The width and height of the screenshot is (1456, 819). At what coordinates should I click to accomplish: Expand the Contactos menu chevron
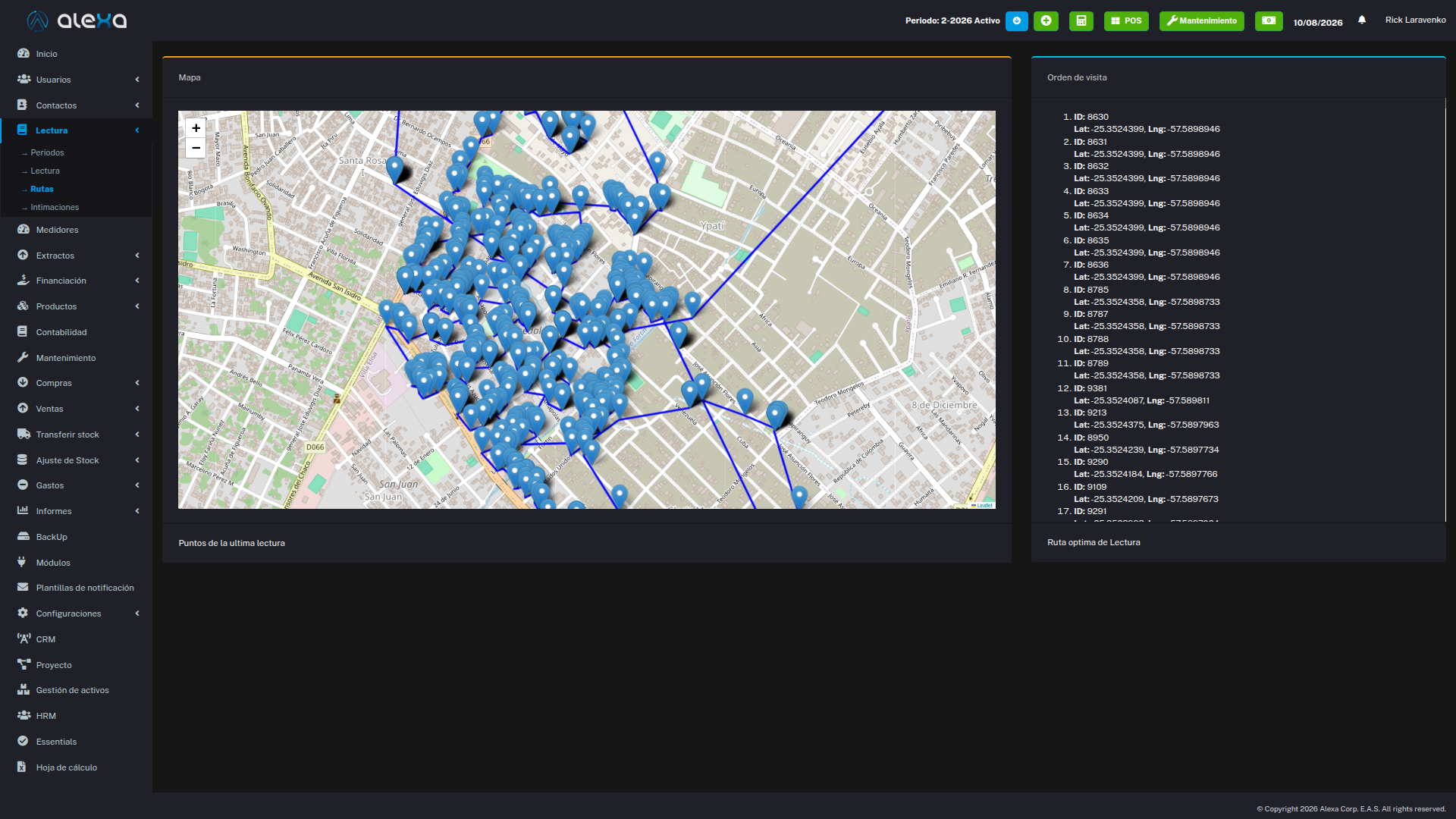point(137,105)
